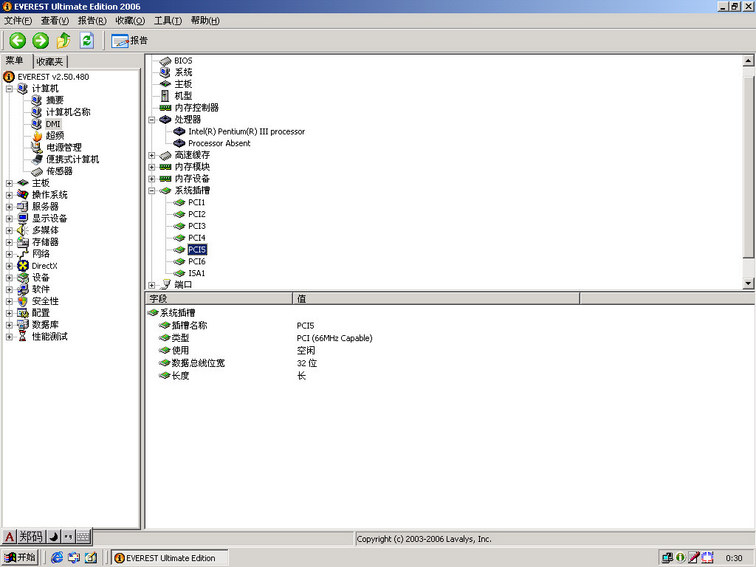Click the 开始 Start button

pos(19,557)
